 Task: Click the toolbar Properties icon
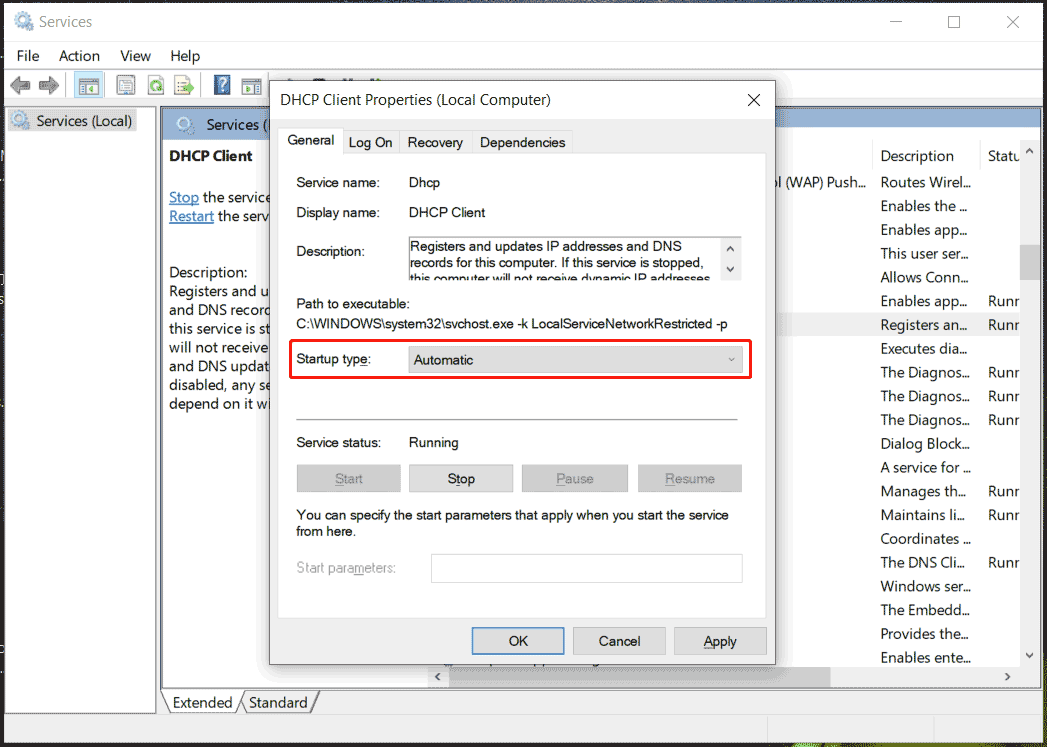tap(126, 86)
